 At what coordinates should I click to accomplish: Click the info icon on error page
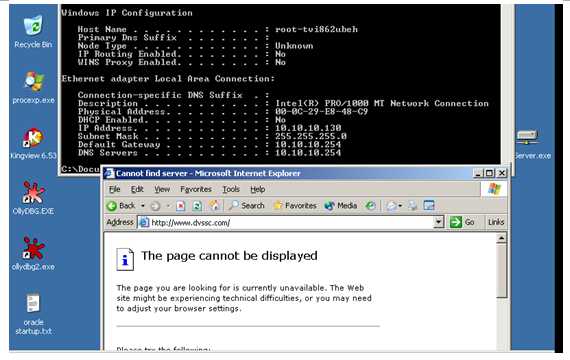coord(125,259)
